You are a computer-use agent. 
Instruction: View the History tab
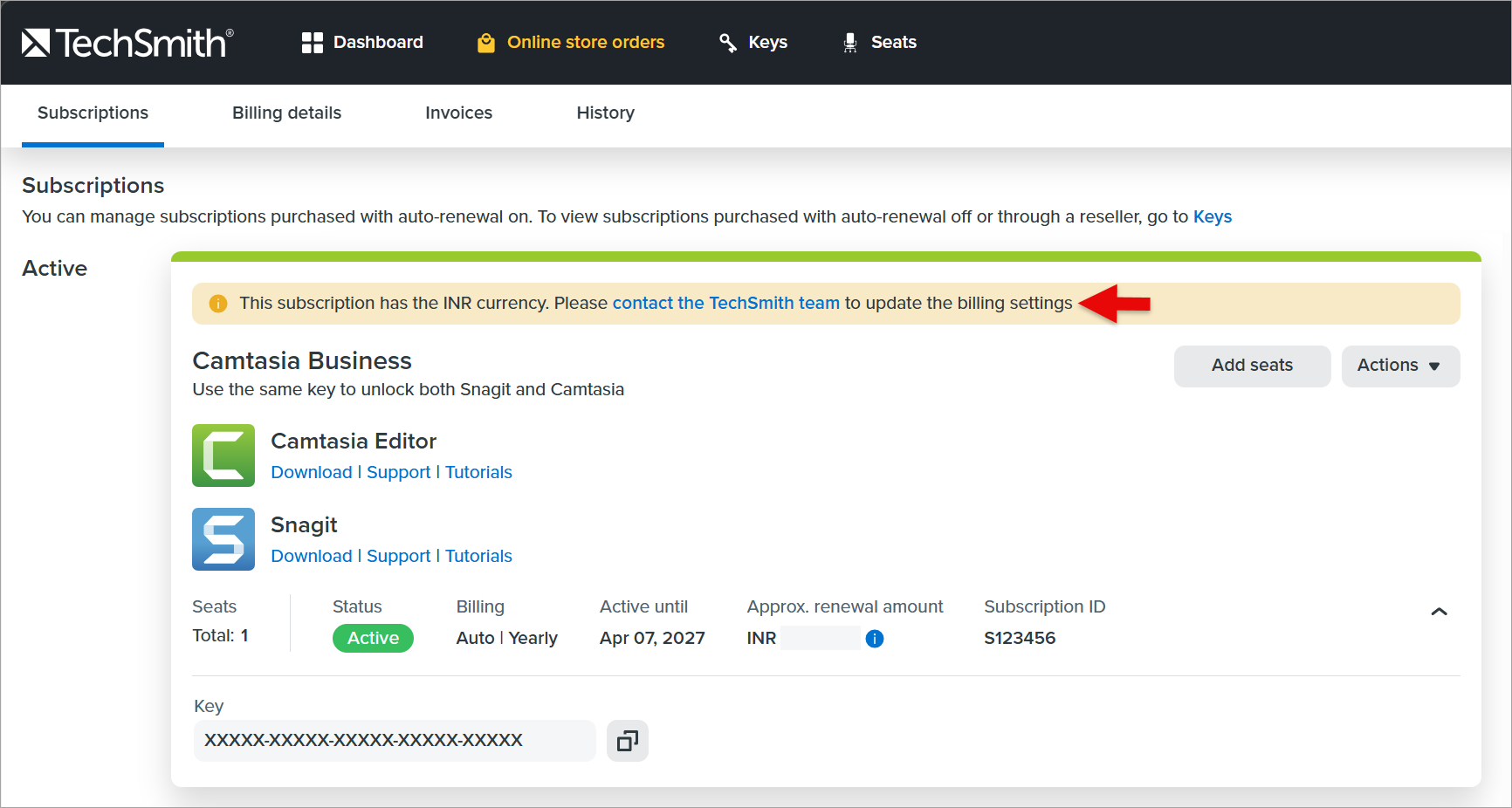tap(606, 113)
